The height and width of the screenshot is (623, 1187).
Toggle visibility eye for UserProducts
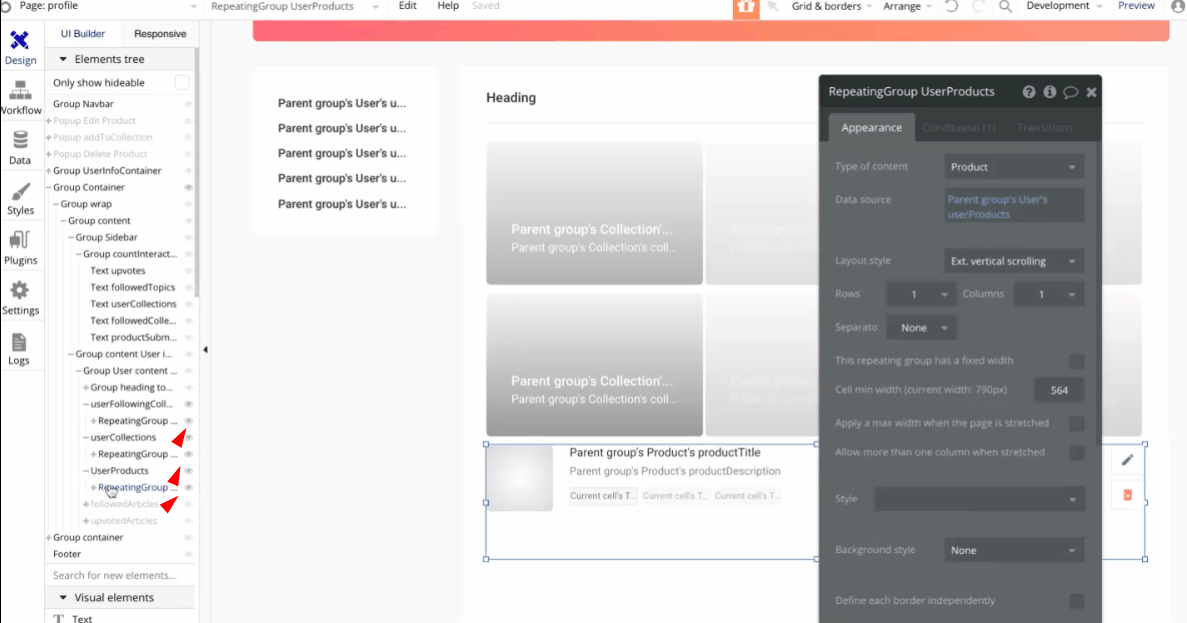(x=188, y=471)
